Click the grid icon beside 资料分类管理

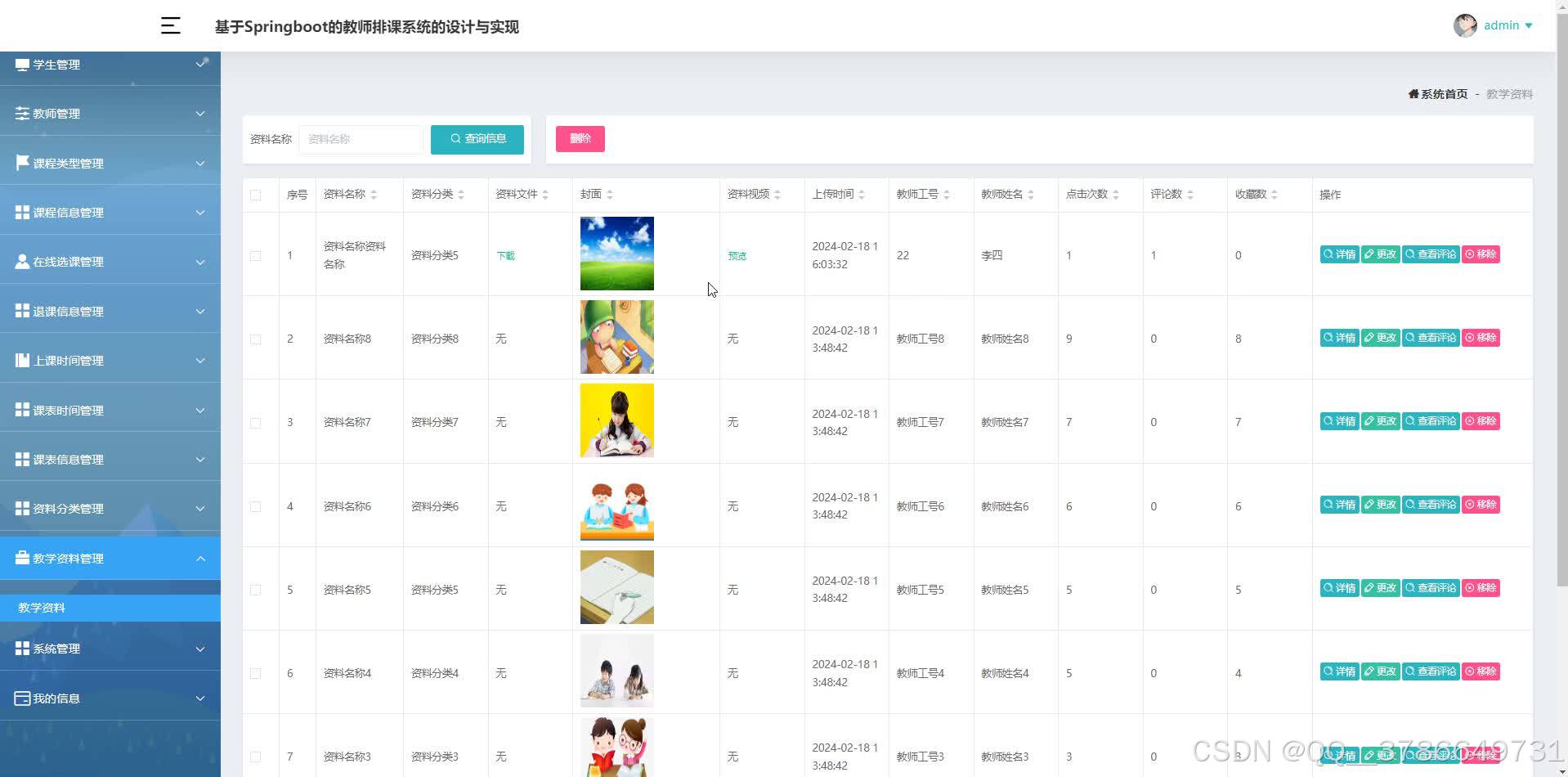point(22,507)
